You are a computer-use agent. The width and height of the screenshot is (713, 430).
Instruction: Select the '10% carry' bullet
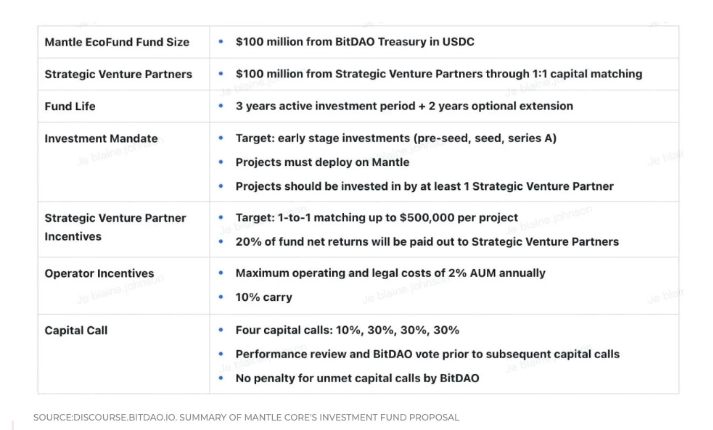pyautogui.click(x=264, y=297)
